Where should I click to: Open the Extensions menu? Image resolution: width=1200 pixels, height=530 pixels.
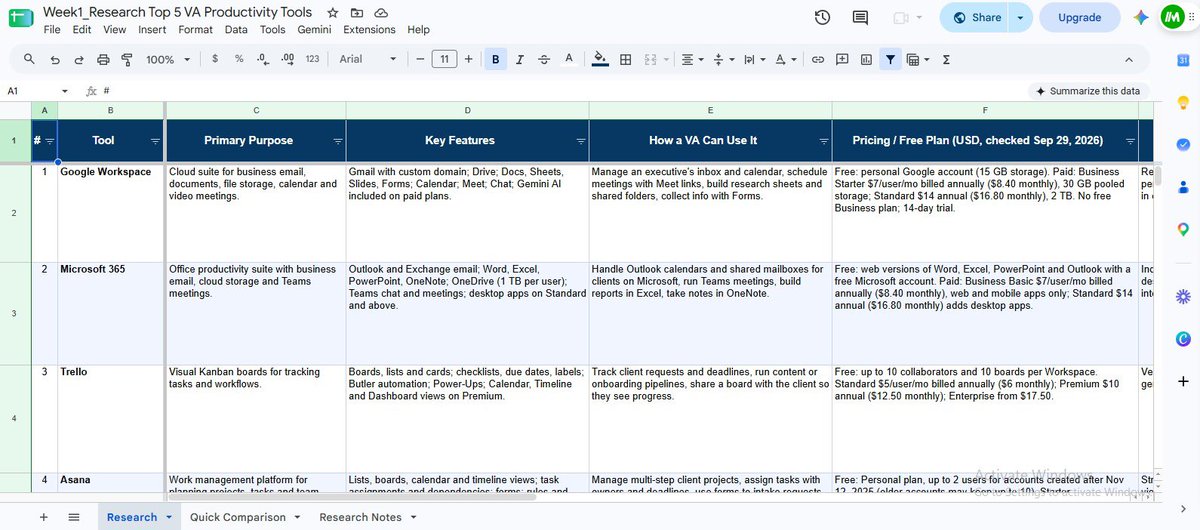369,30
